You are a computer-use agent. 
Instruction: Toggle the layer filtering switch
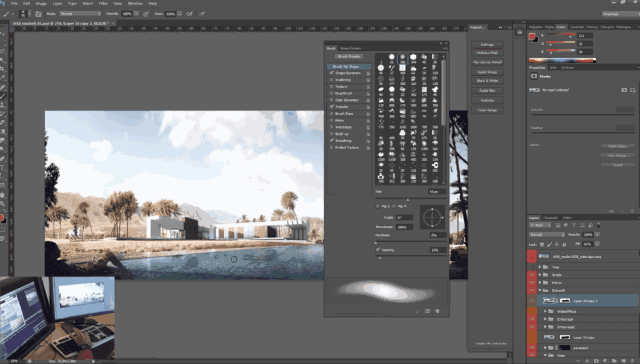point(599,225)
